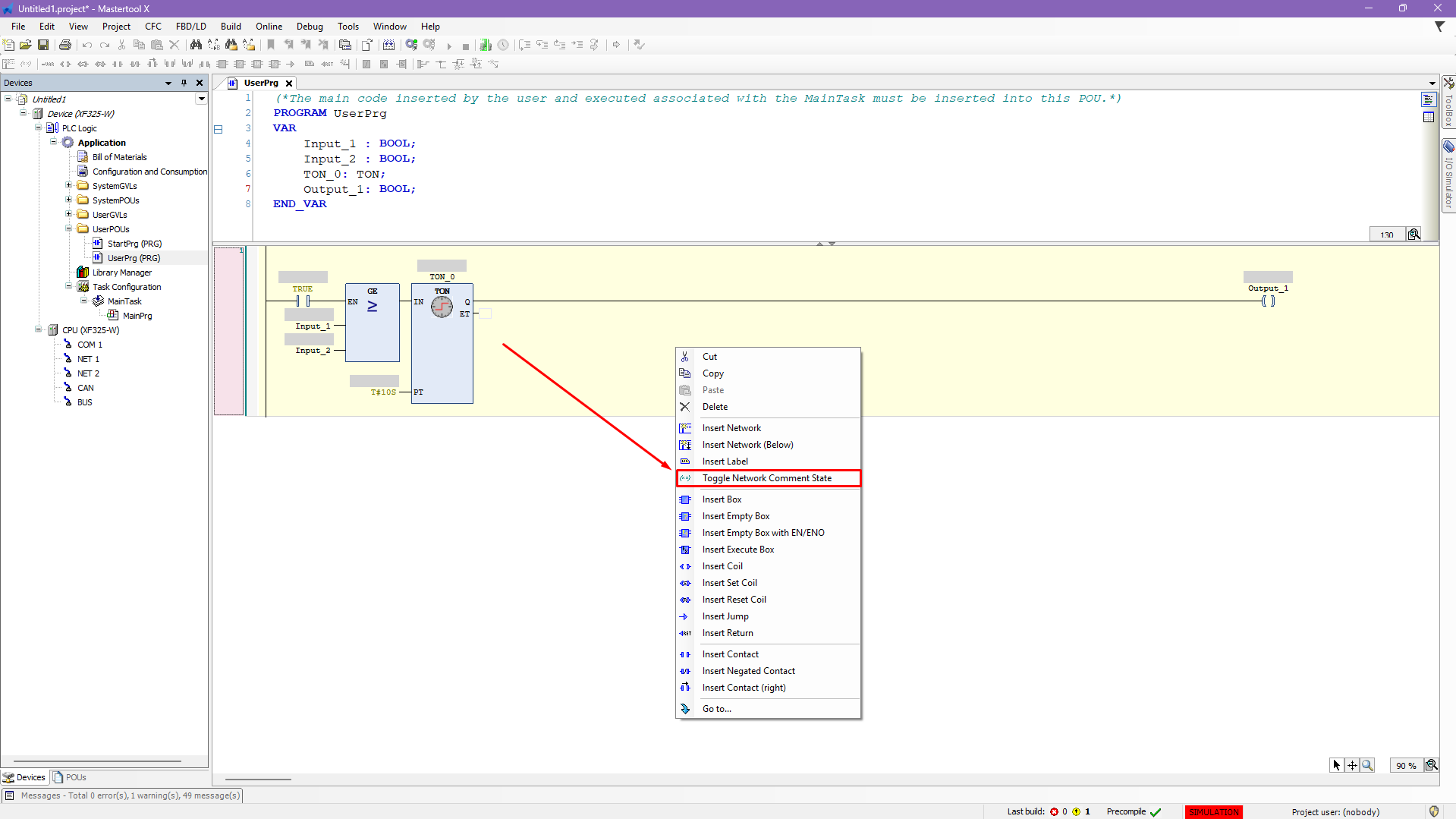Click the Print icon in the toolbar
Viewport: 1456px width, 819px height.
click(65, 45)
